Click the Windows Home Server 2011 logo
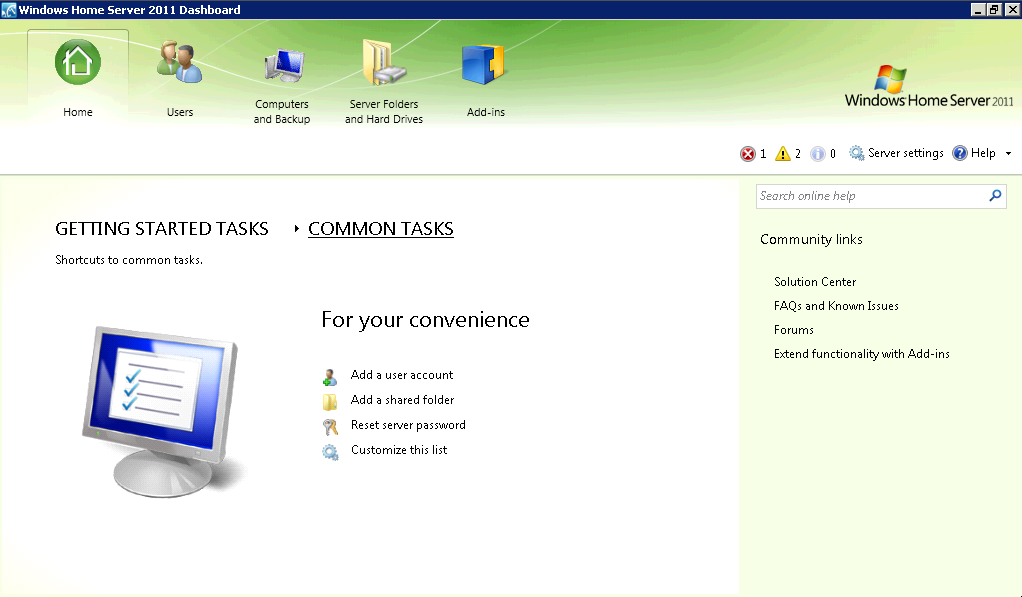 [x=929, y=86]
